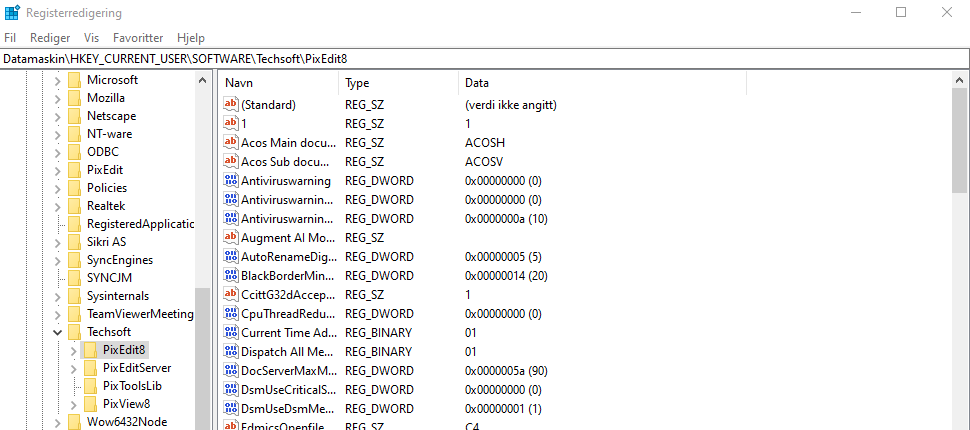Select the Netscape folder icon

(74, 116)
